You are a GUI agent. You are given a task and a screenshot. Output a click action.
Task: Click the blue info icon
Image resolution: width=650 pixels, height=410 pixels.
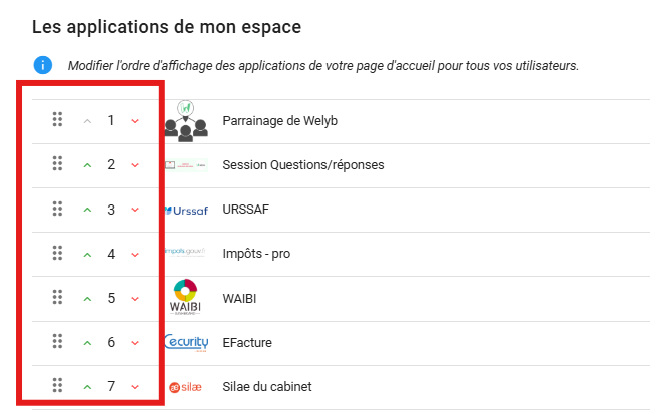point(42,65)
